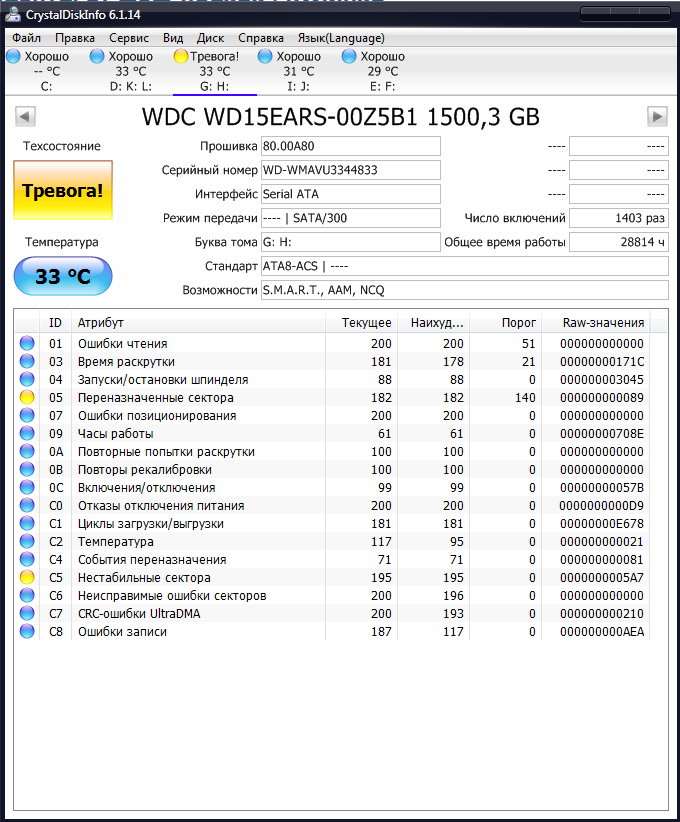Open the Язык(Language) menu
This screenshot has width=680, height=822.
pyautogui.click(x=341, y=38)
